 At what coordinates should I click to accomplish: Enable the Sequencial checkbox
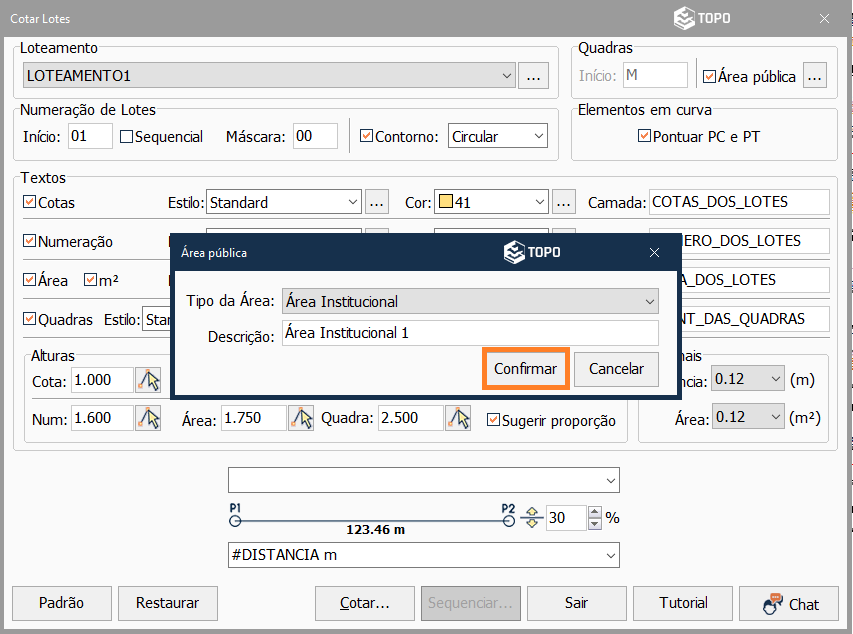click(x=127, y=137)
